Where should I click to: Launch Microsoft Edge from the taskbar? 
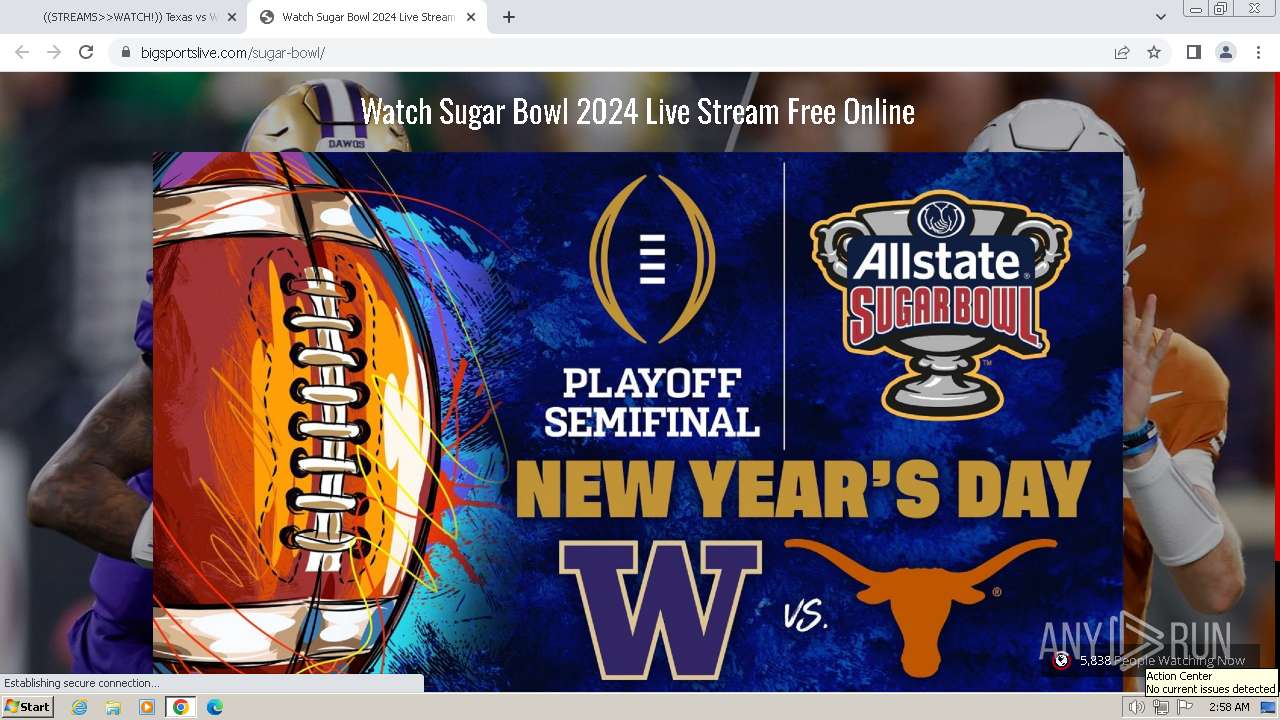(x=214, y=707)
